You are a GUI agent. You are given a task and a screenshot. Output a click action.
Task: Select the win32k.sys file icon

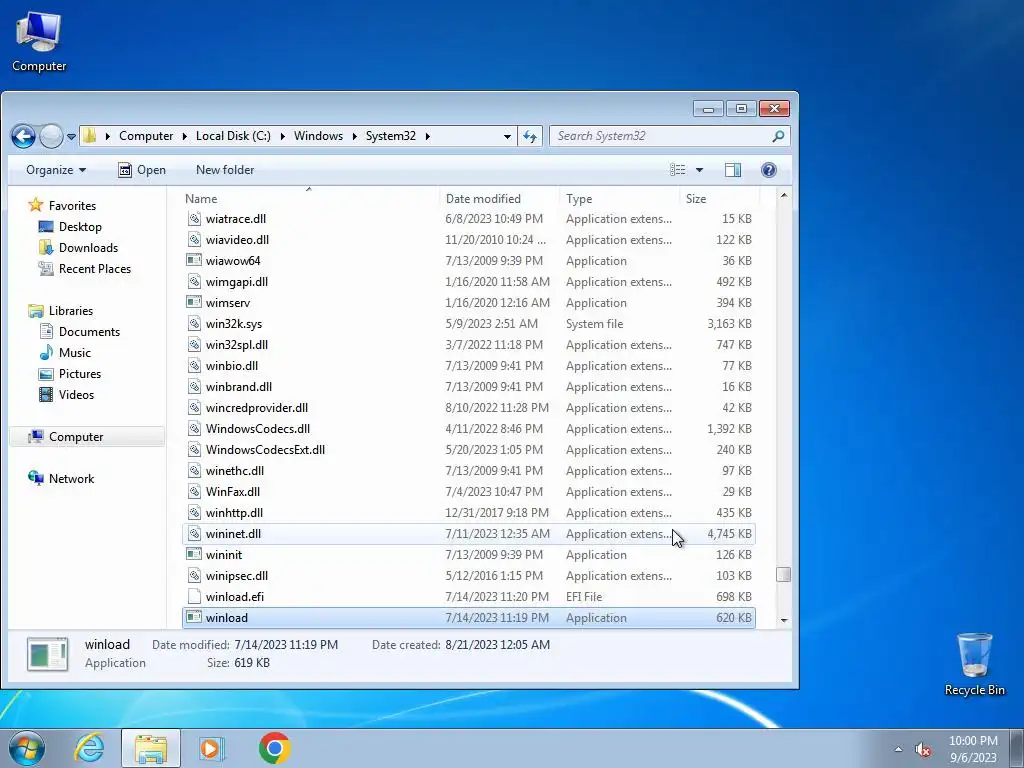194,323
